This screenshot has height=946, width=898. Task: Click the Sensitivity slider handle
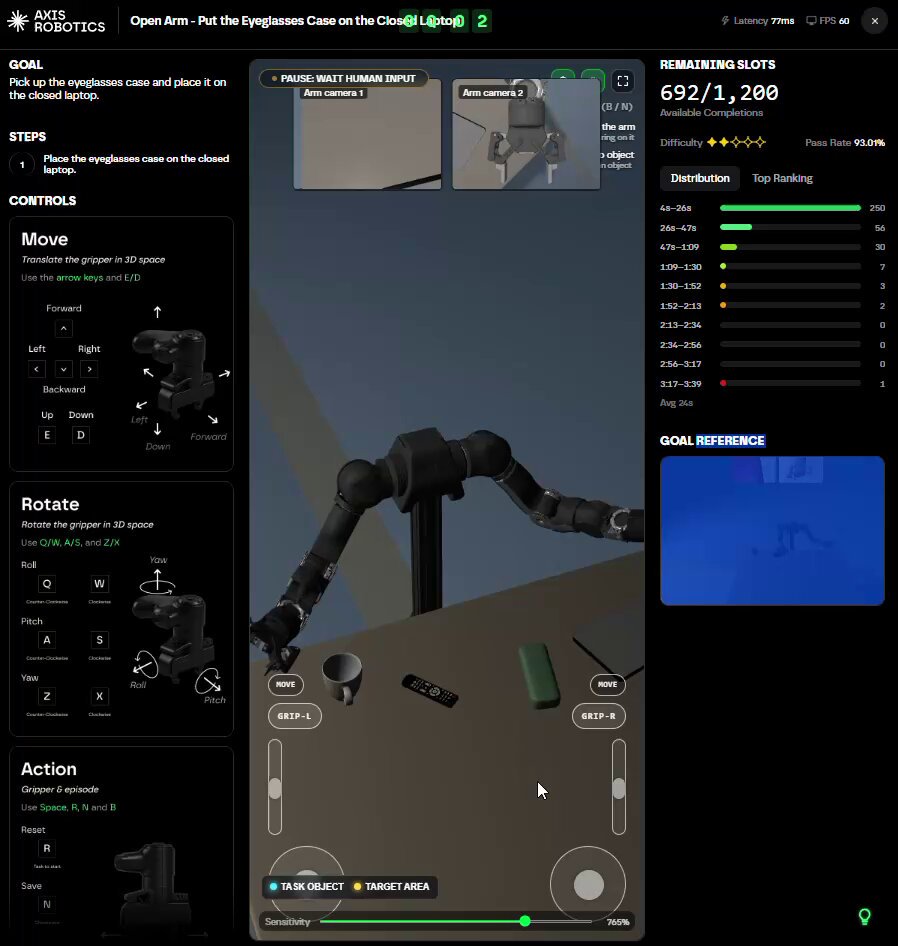click(525, 921)
